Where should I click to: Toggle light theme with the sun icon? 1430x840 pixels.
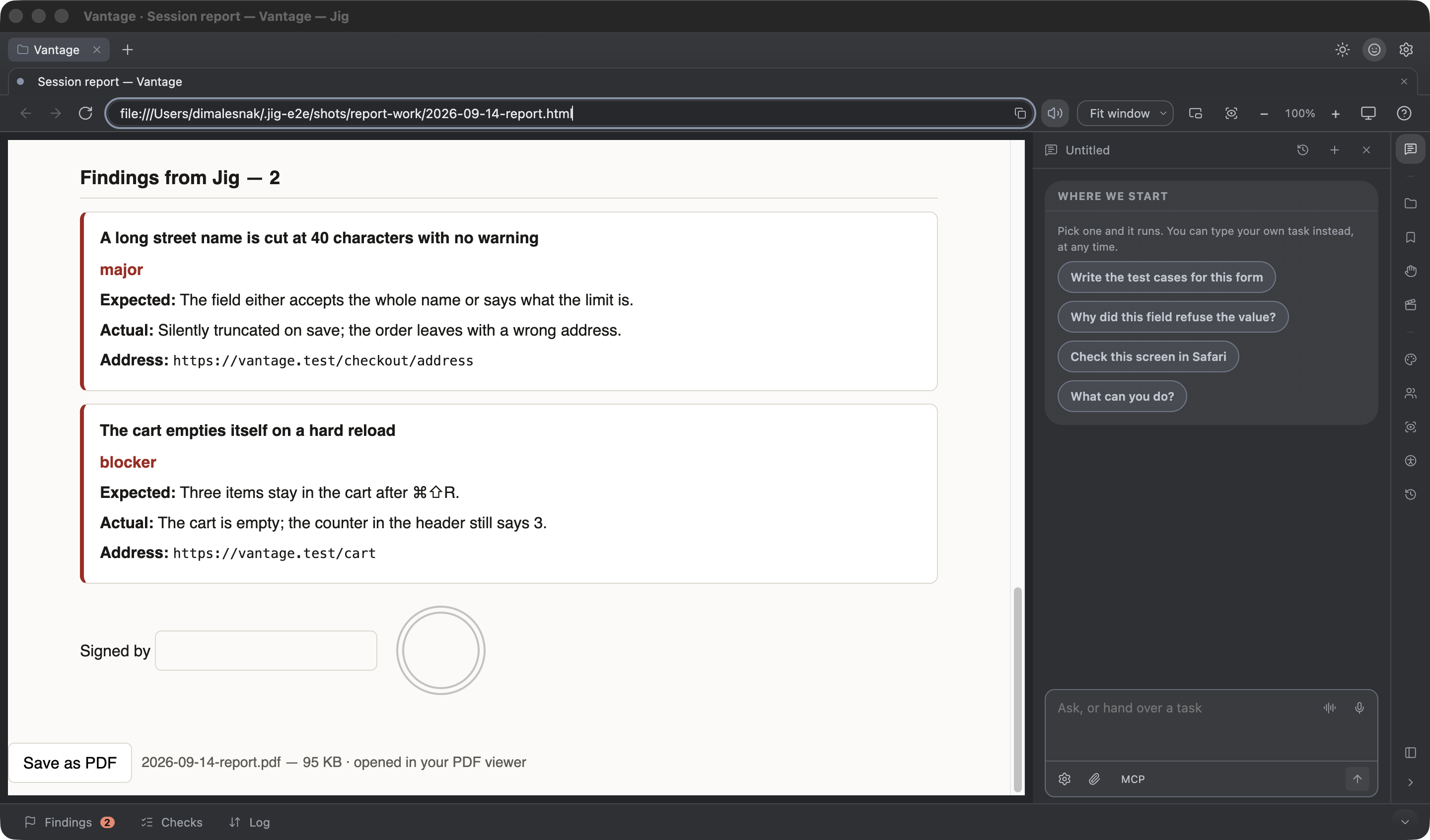(x=1342, y=50)
